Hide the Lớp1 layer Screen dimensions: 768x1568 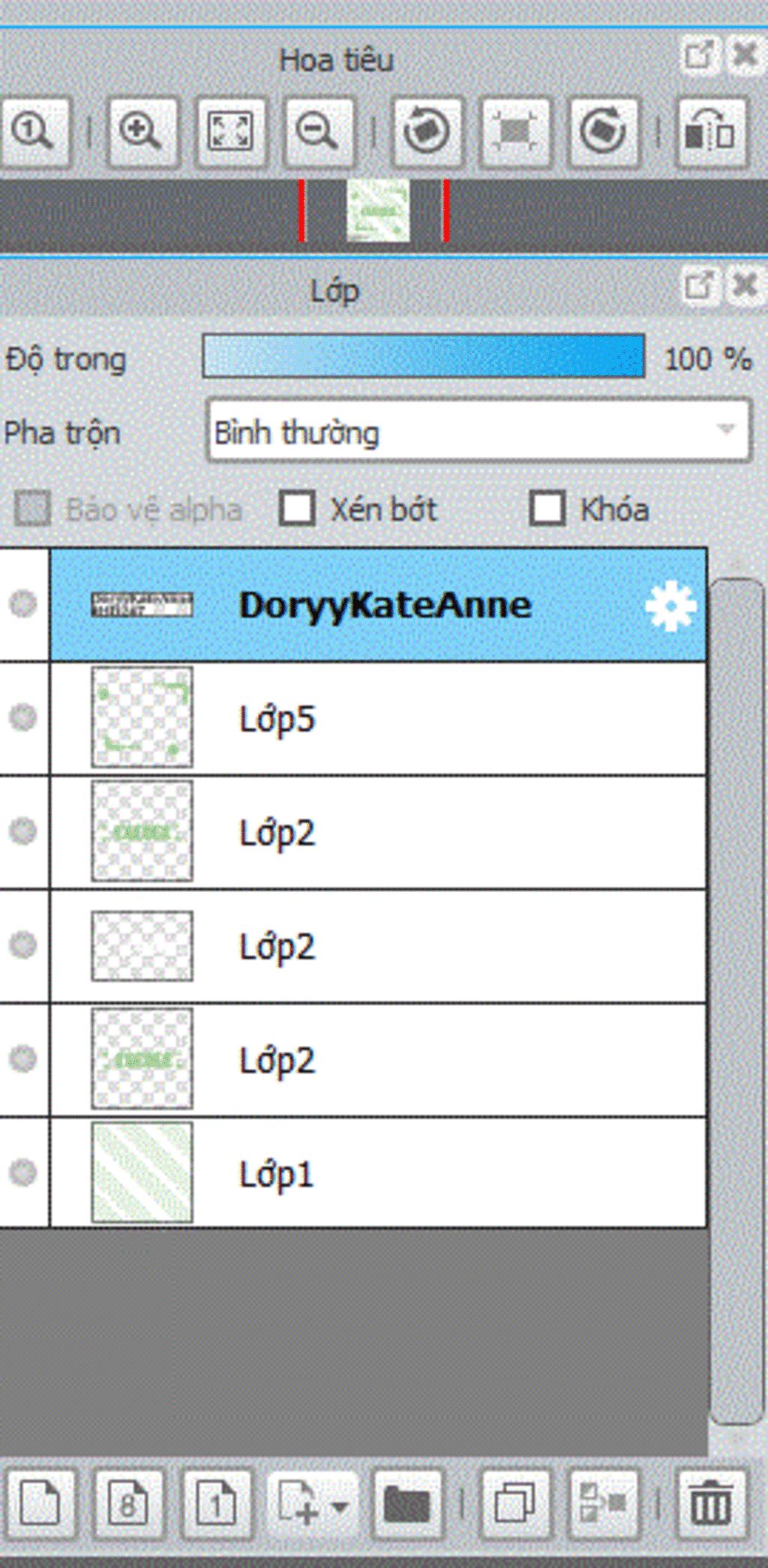(23, 1172)
